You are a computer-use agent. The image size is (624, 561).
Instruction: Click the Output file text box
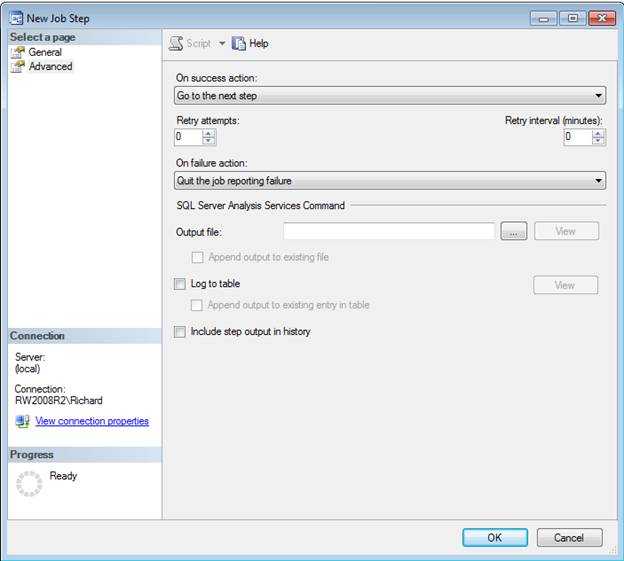389,231
